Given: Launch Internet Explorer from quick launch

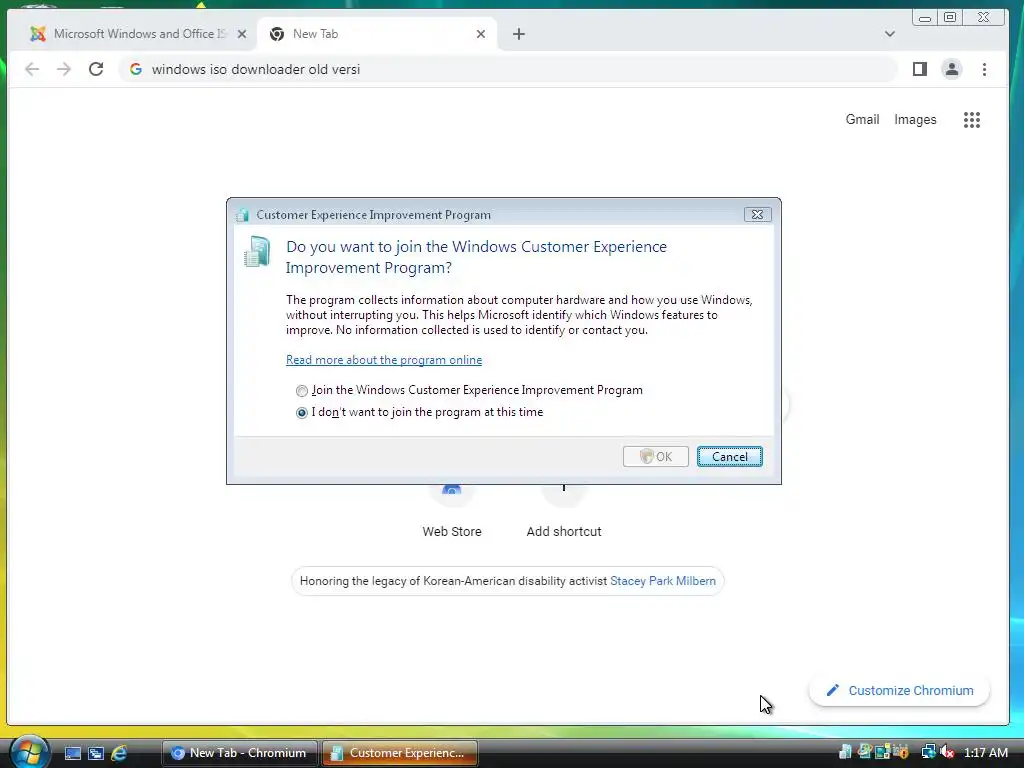Looking at the screenshot, I should 119,753.
